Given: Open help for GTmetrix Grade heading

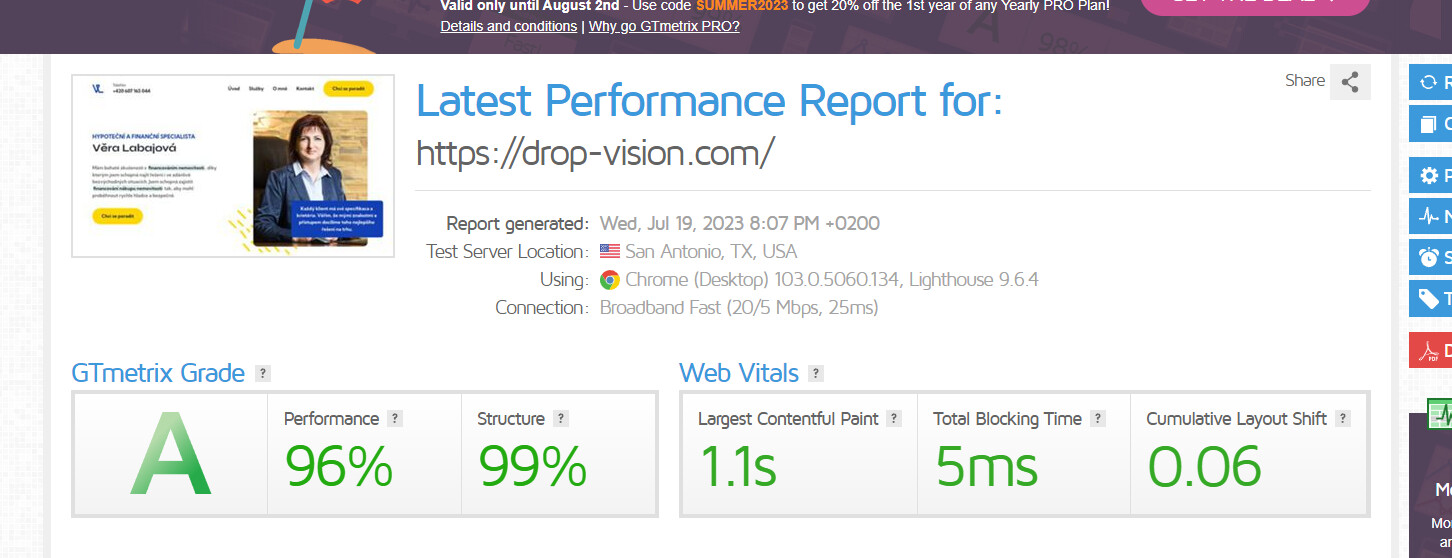Looking at the screenshot, I should 263,374.
